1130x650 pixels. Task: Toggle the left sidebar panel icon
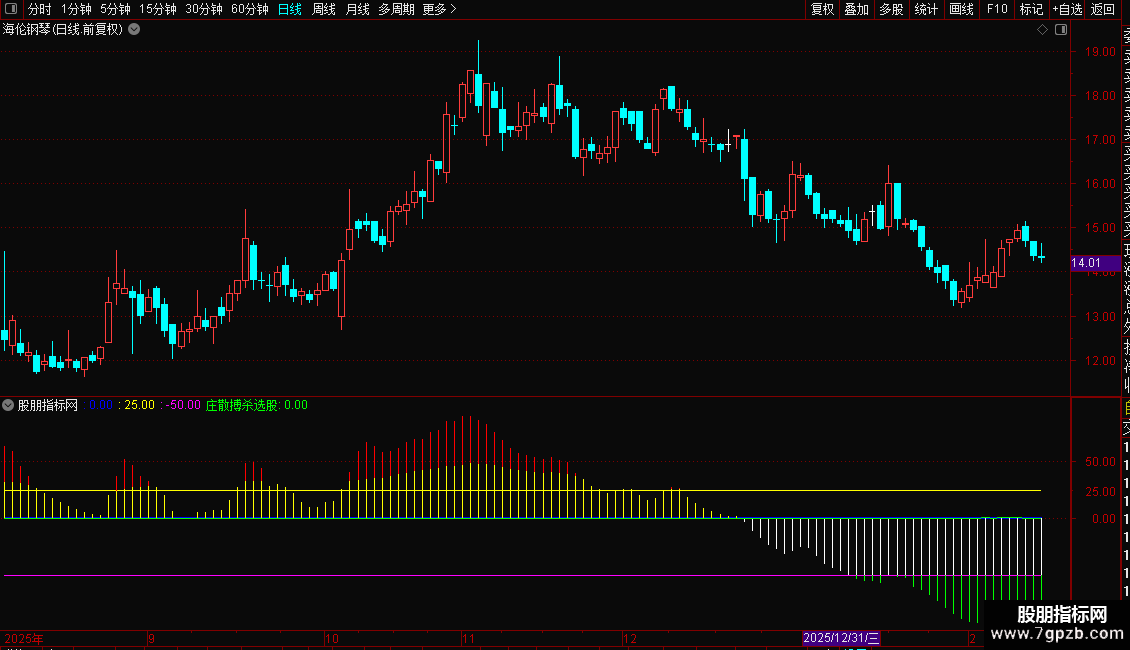[x=11, y=9]
